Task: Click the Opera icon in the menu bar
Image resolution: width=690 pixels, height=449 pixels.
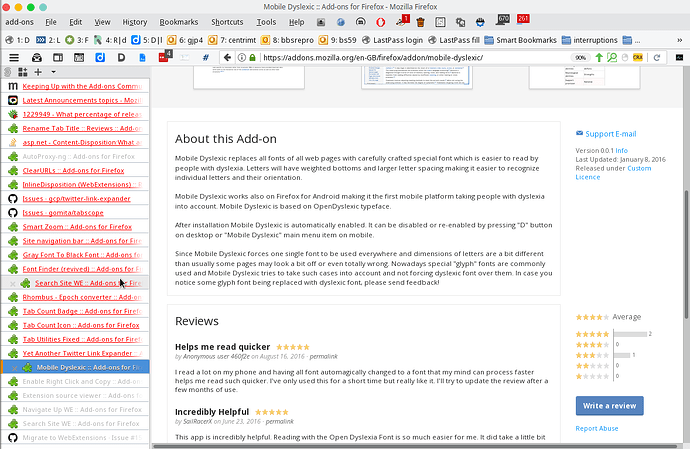Action: pyautogui.click(x=381, y=22)
